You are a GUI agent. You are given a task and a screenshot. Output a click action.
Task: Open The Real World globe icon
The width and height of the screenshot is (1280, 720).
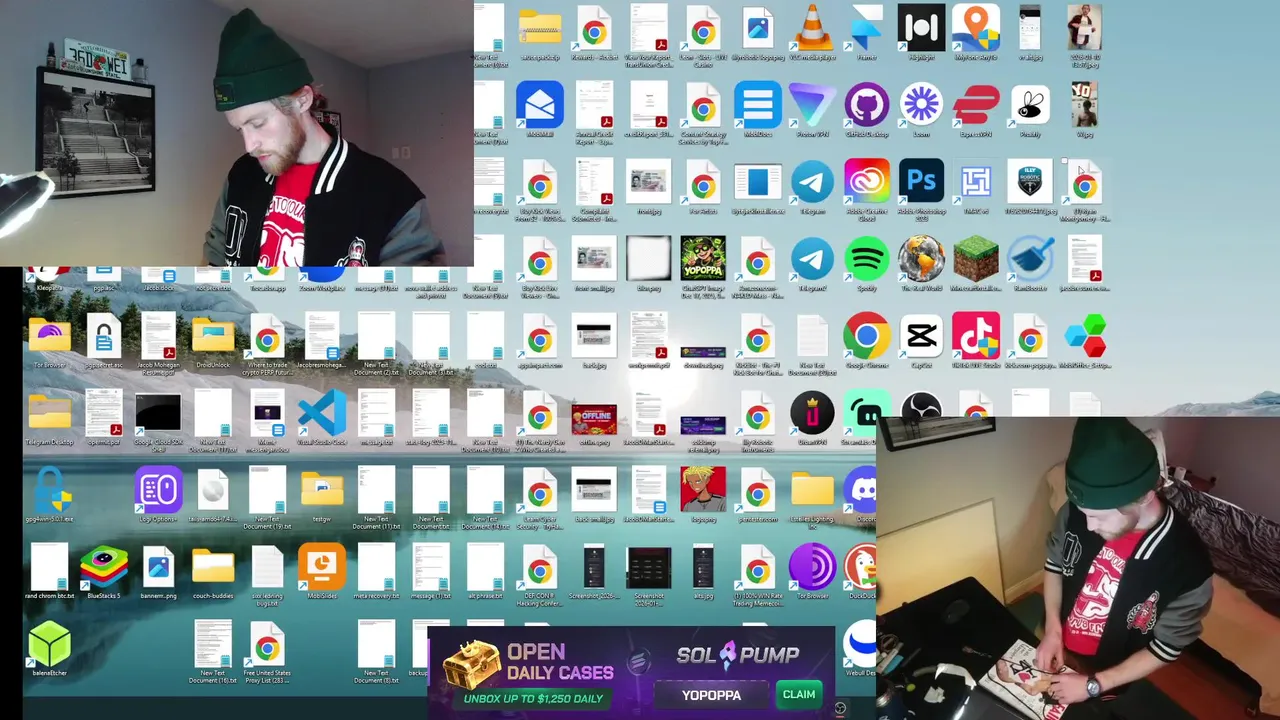tap(921, 260)
